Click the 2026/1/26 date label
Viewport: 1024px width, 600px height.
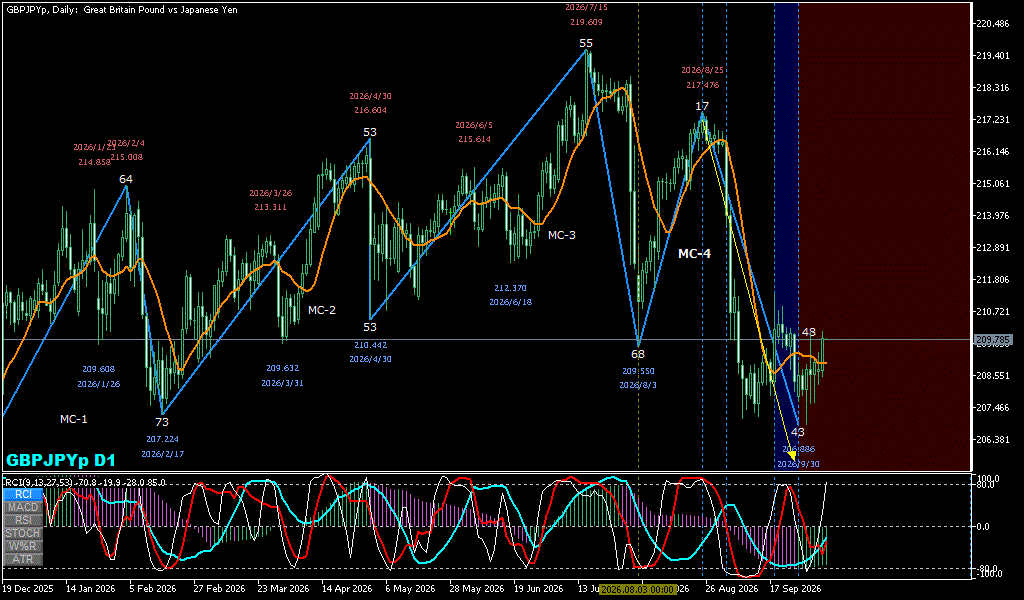pos(99,384)
